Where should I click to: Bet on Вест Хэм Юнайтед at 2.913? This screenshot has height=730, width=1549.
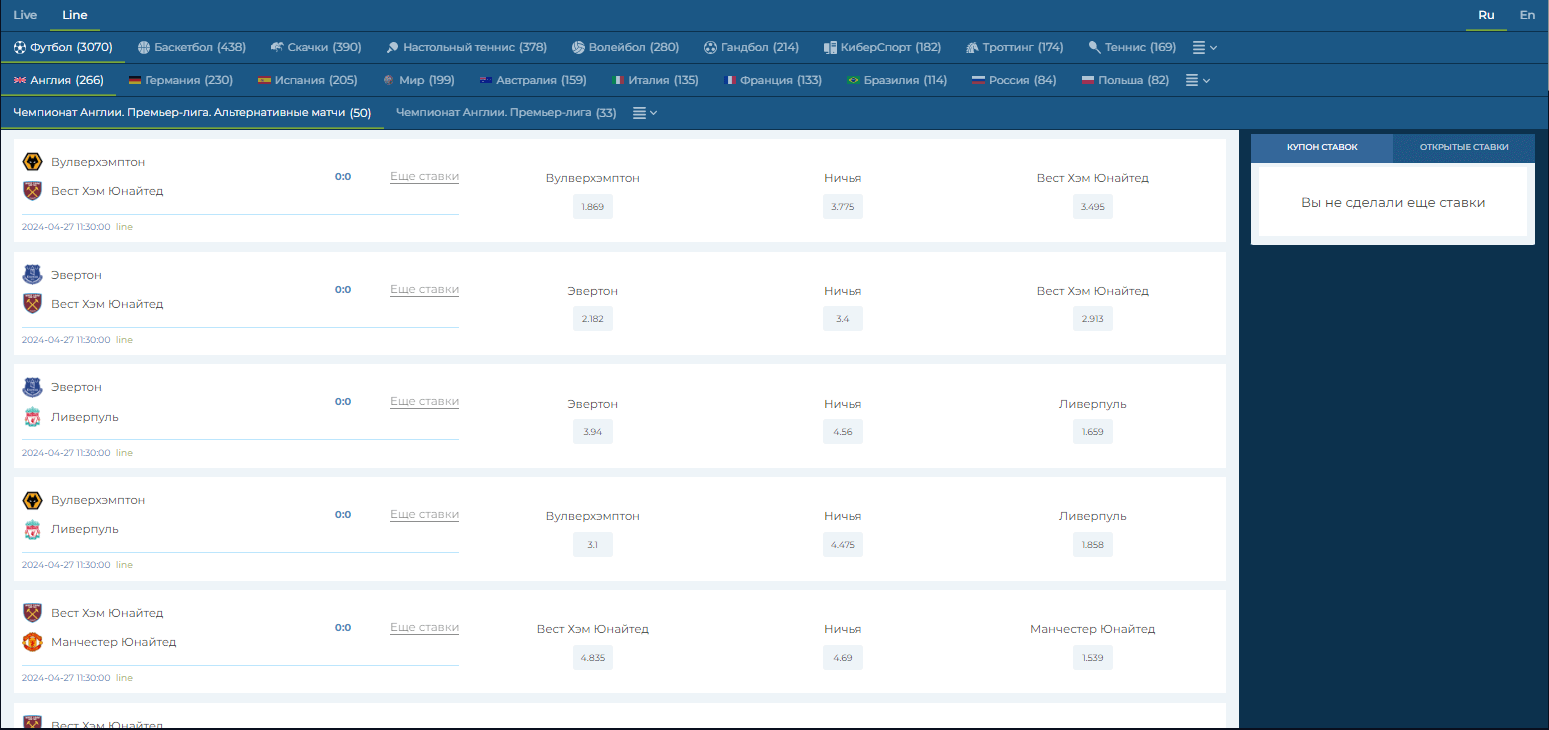[x=1093, y=319]
